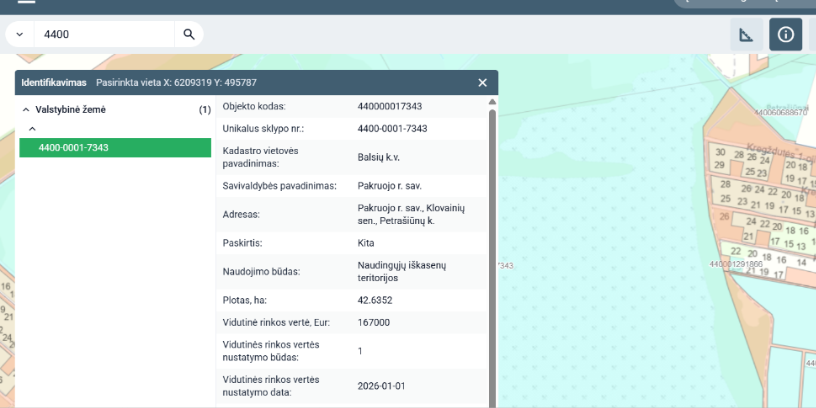Click the Adresas label
Viewport: 816px width, 408px height.
click(x=241, y=214)
